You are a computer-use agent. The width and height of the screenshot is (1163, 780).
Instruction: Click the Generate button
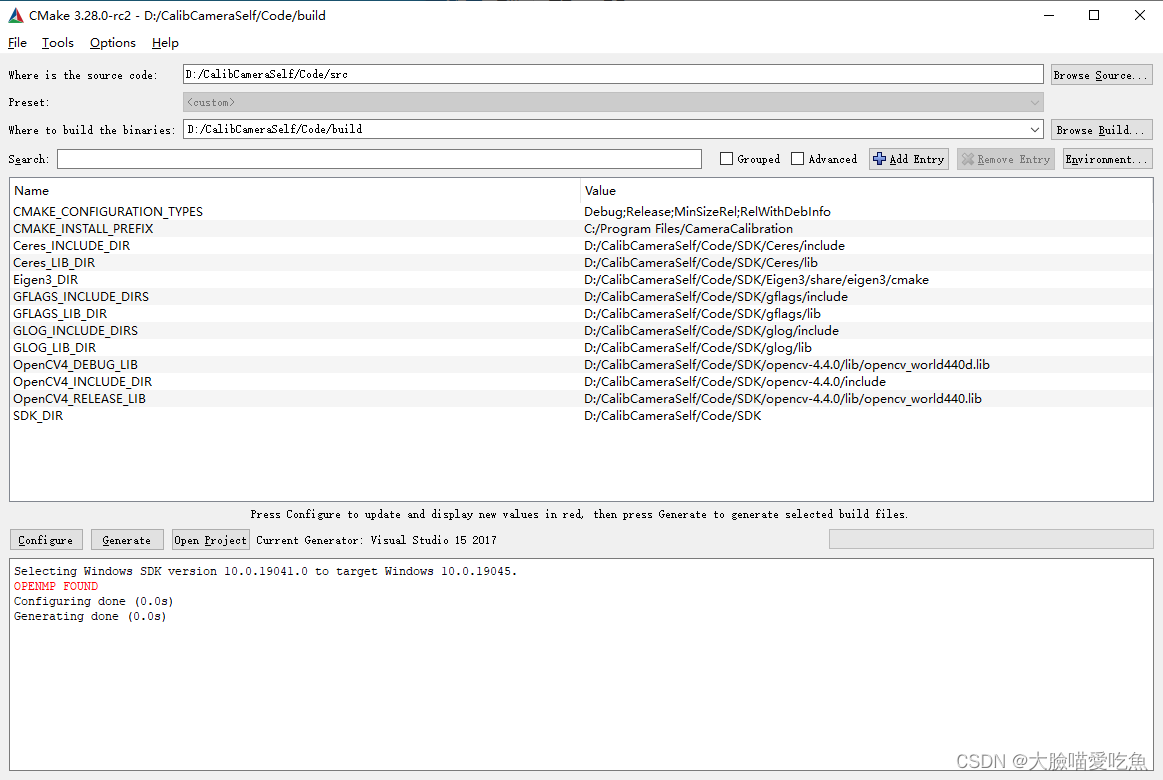(127, 540)
